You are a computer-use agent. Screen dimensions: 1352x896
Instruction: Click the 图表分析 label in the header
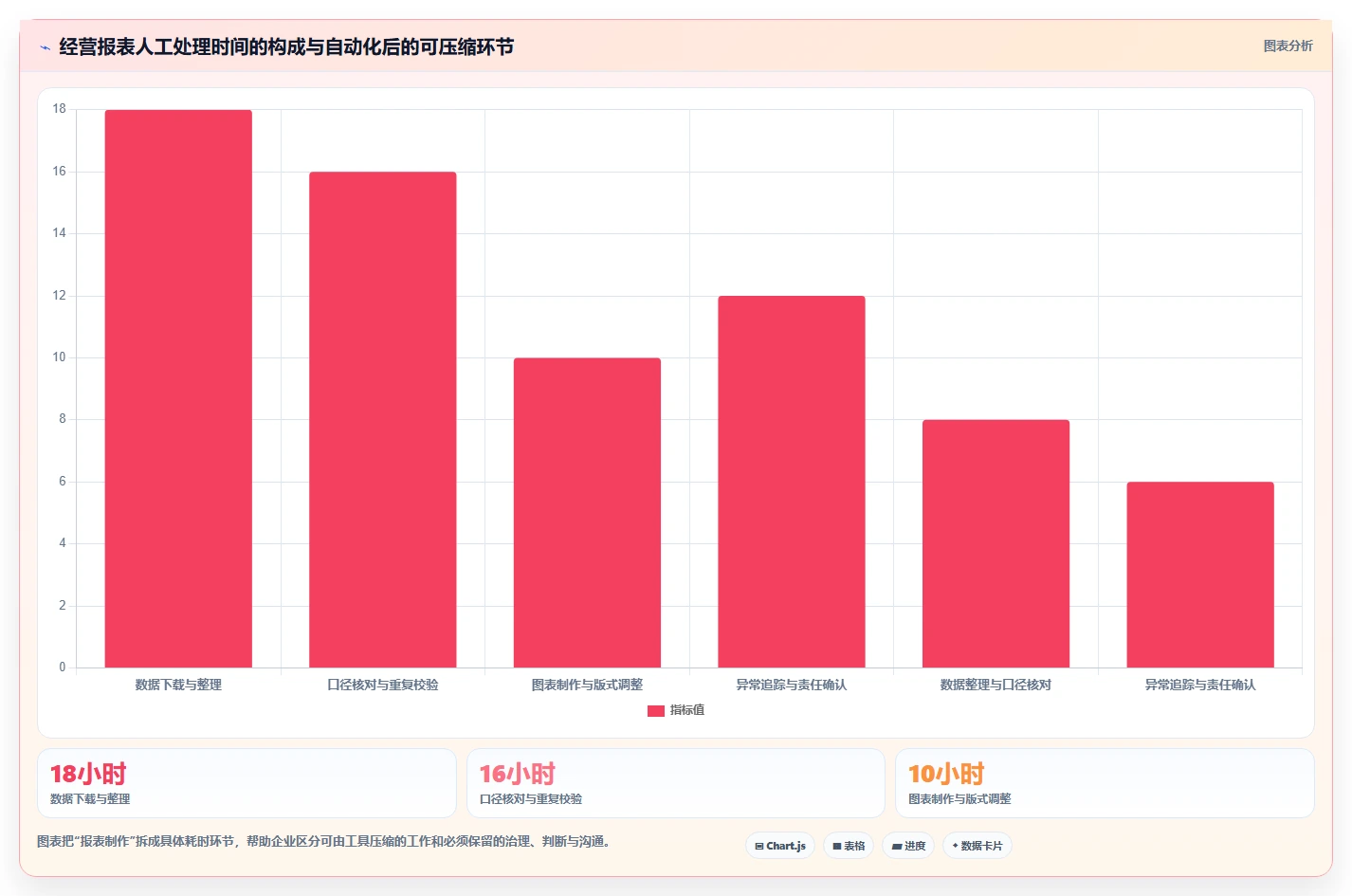pyautogui.click(x=1288, y=46)
